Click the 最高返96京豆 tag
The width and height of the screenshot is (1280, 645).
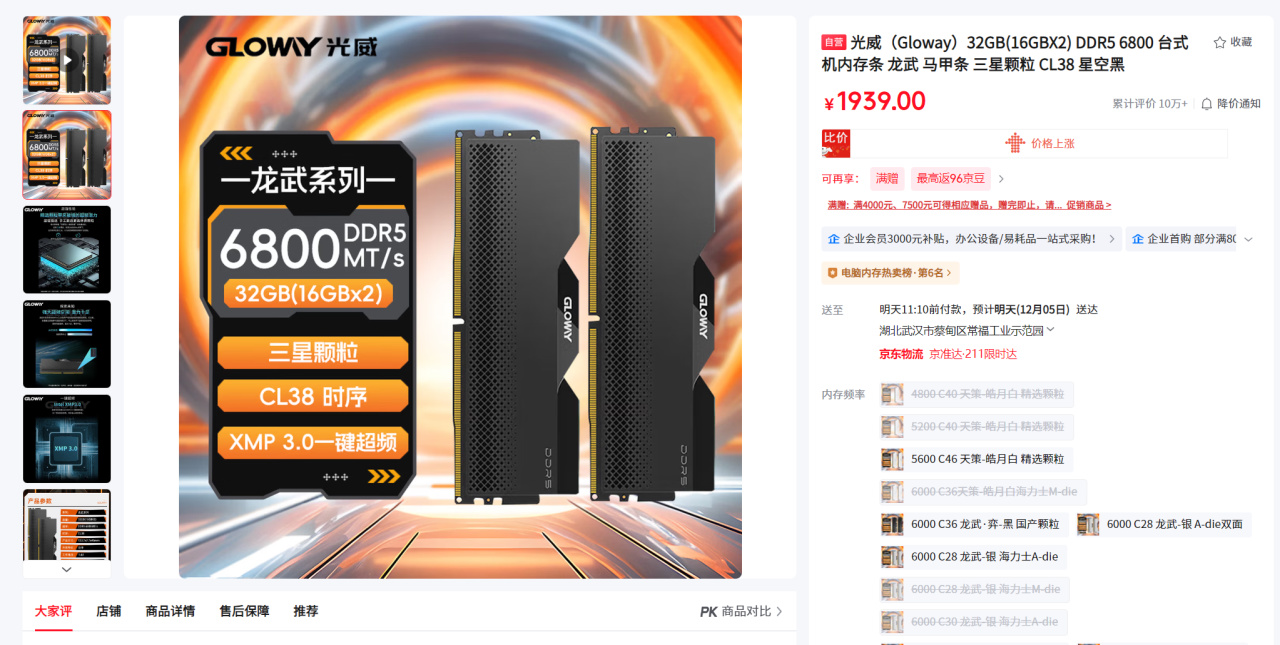coord(951,179)
